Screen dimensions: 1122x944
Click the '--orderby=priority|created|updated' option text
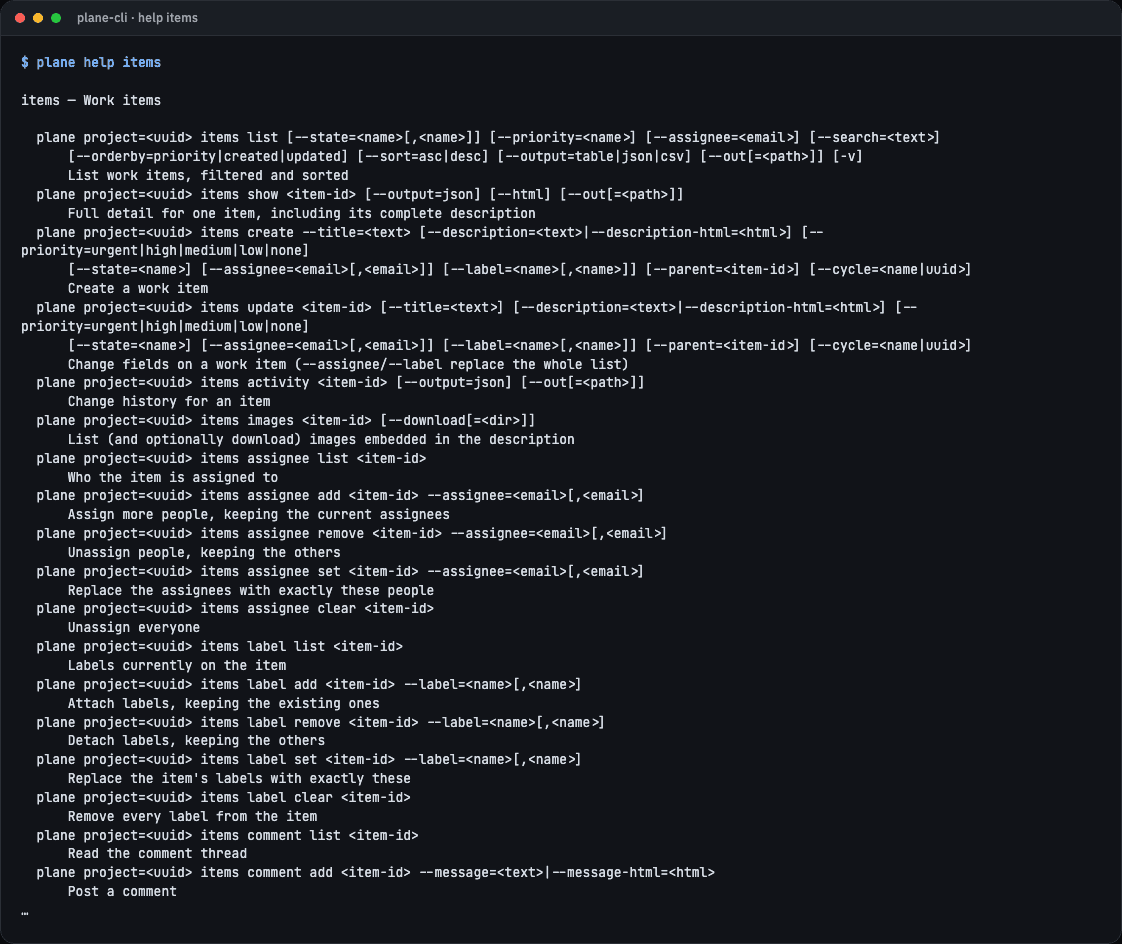(x=208, y=156)
